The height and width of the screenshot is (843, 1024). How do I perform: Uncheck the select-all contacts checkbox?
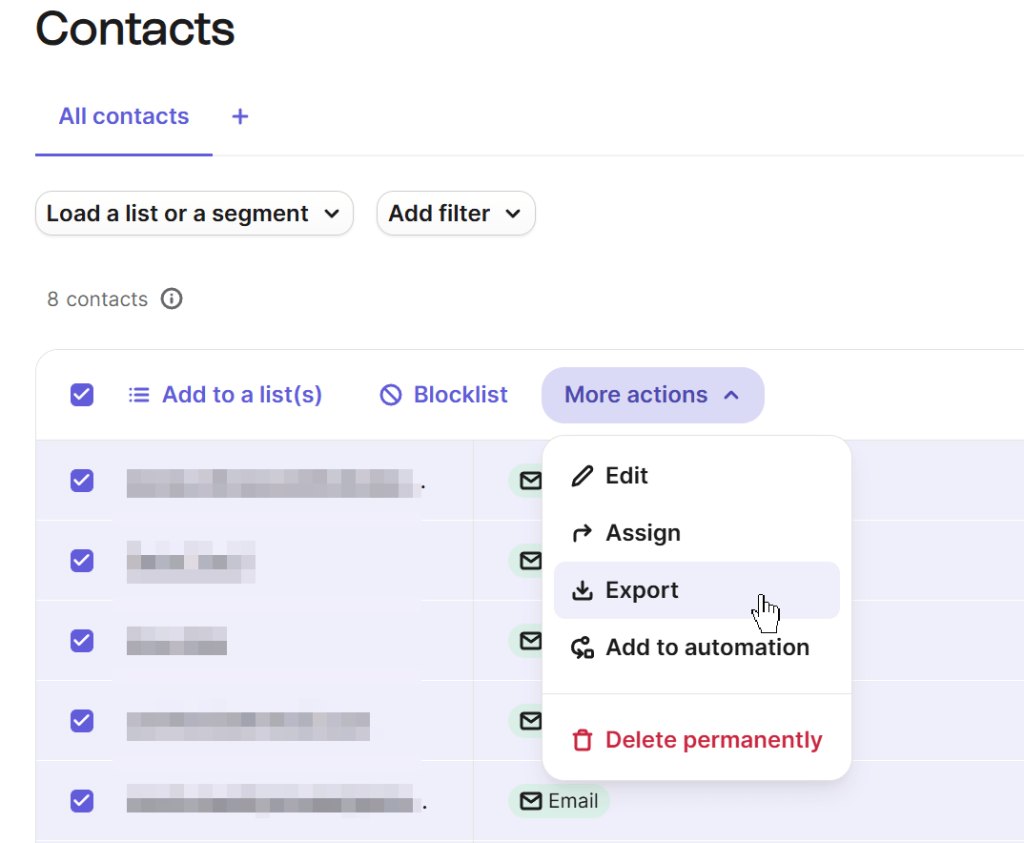[81, 395]
